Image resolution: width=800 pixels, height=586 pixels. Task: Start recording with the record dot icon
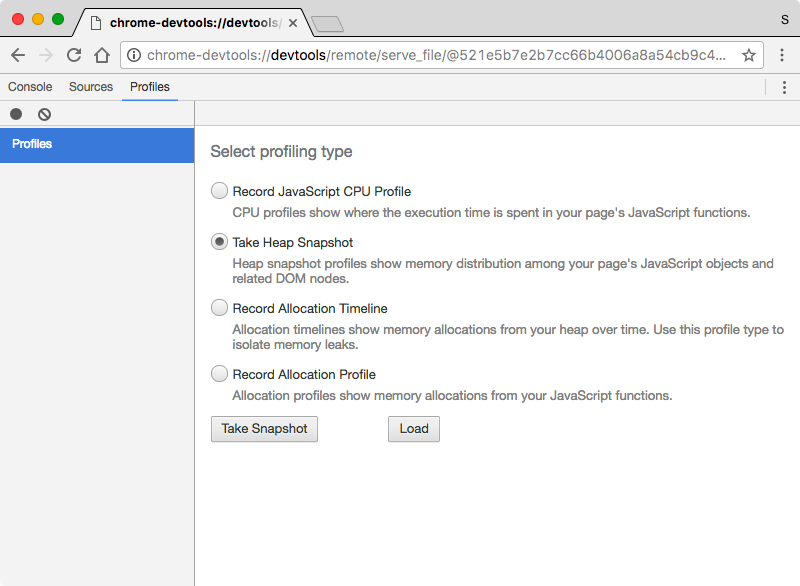pos(16,114)
